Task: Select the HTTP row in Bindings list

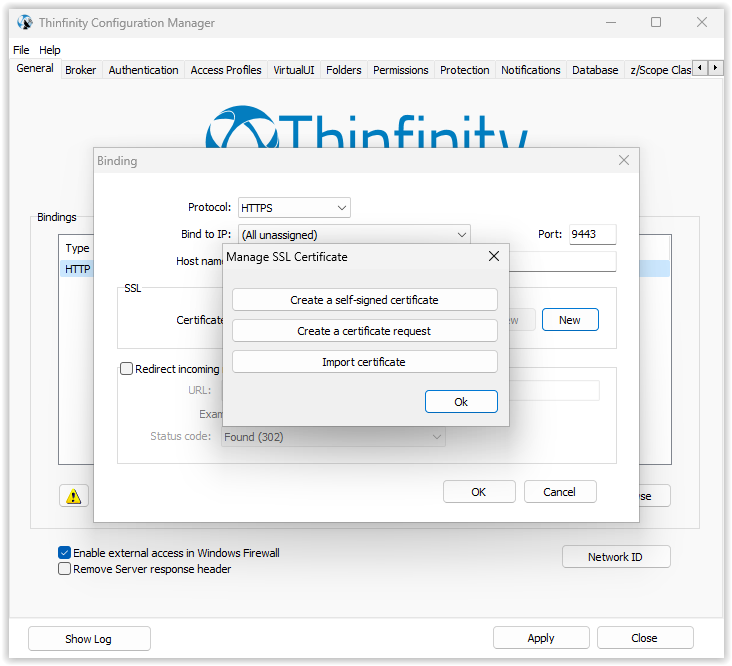Action: [77, 269]
